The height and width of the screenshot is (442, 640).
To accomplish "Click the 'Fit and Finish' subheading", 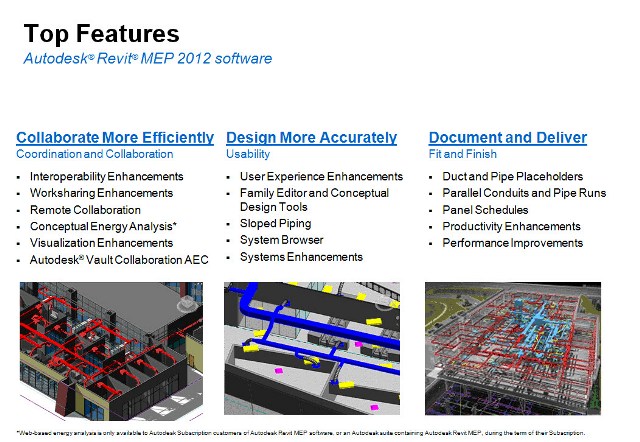I will [462, 154].
